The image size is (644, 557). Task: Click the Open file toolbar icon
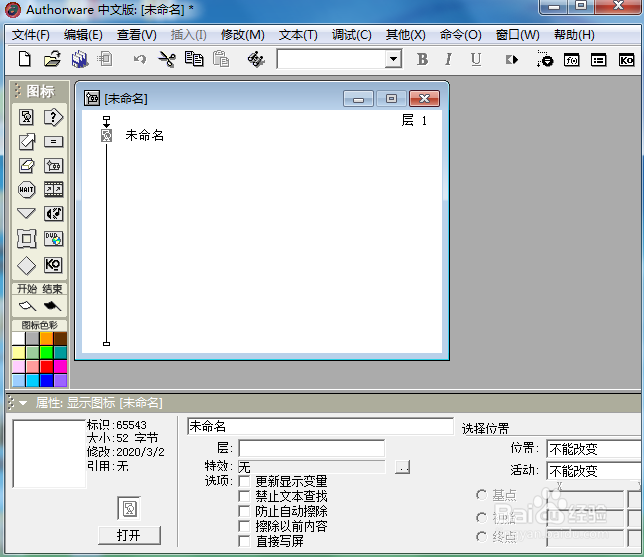pyautogui.click(x=52, y=60)
